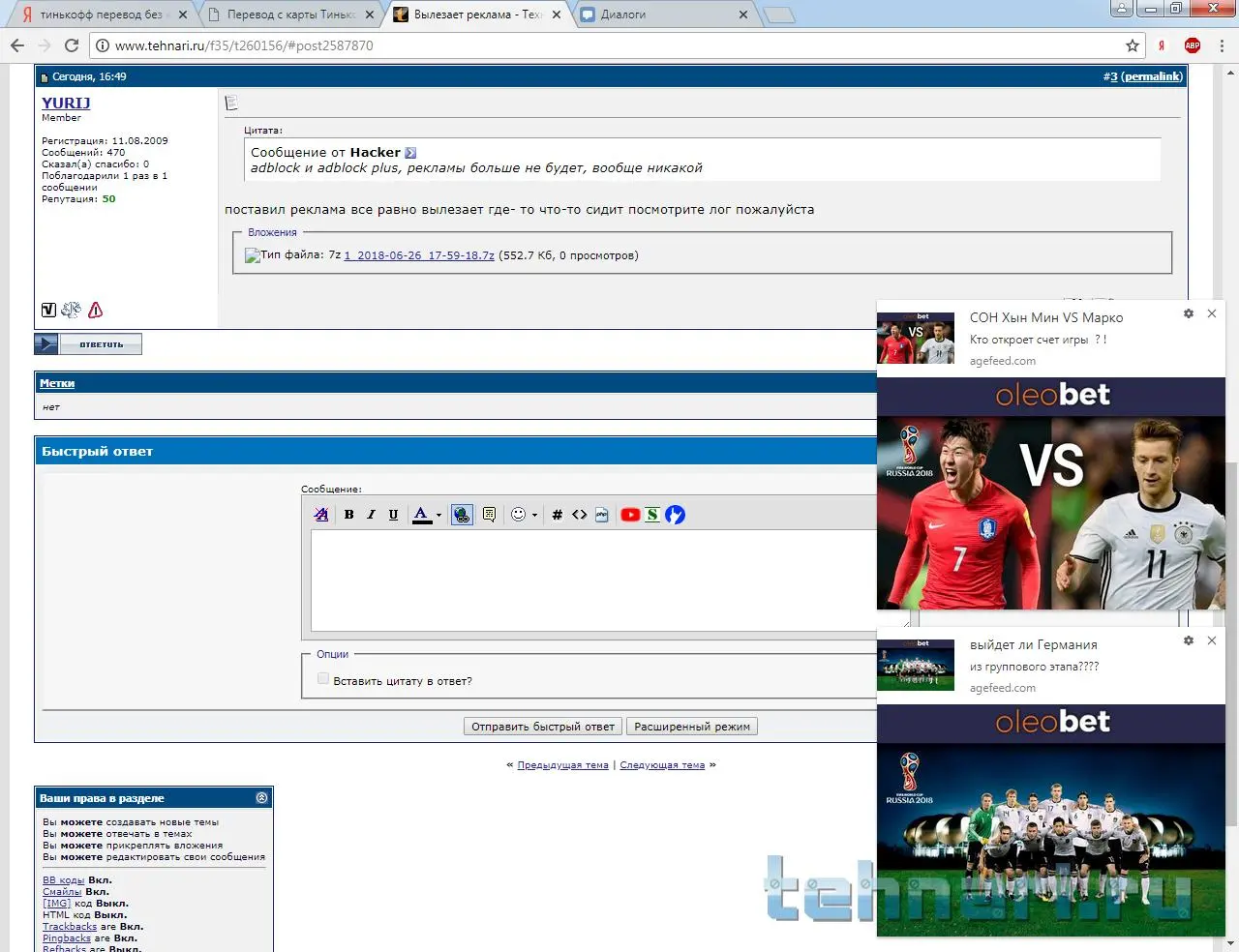Click the oleobet VS players notification image

click(x=1051, y=493)
